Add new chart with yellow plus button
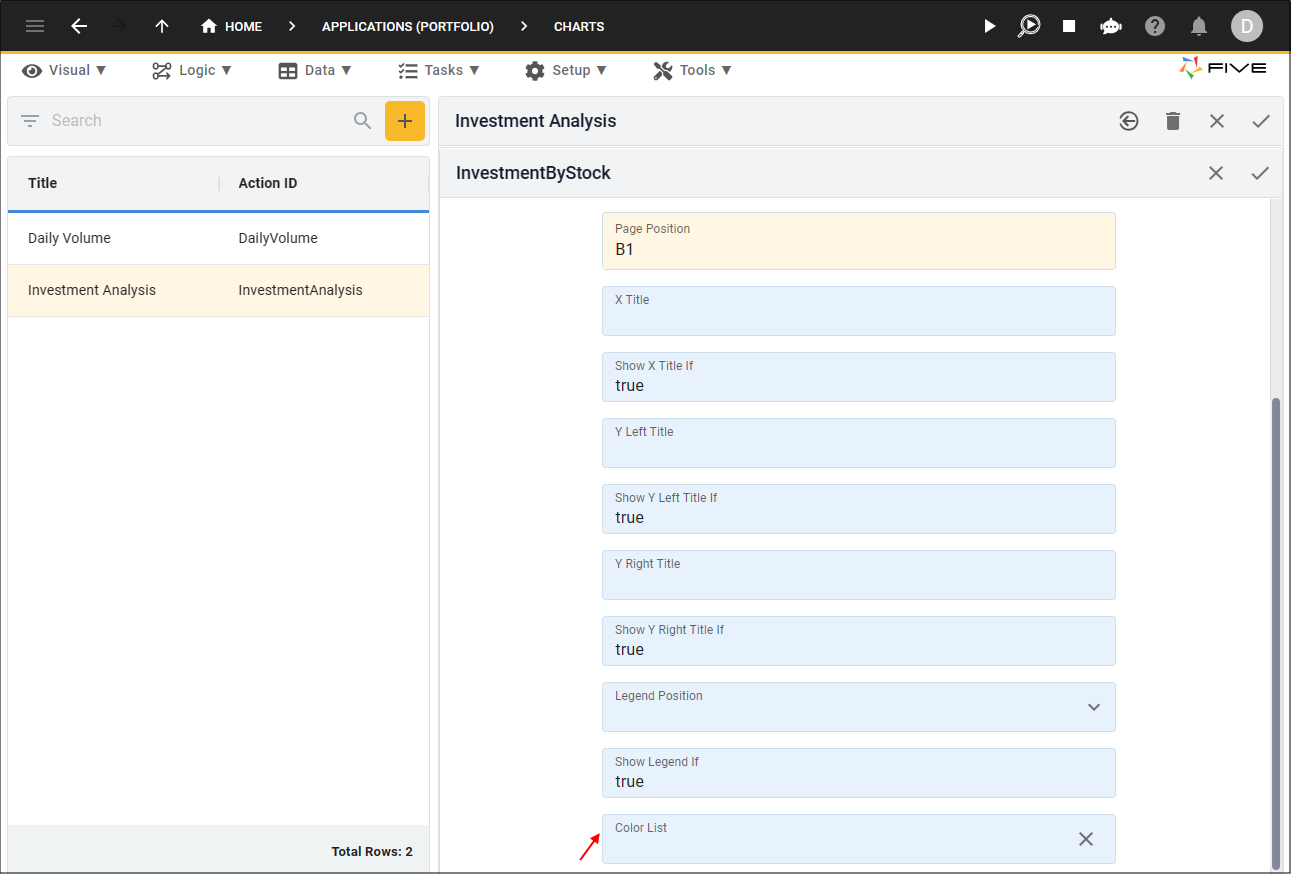The width and height of the screenshot is (1291, 874). [x=405, y=121]
